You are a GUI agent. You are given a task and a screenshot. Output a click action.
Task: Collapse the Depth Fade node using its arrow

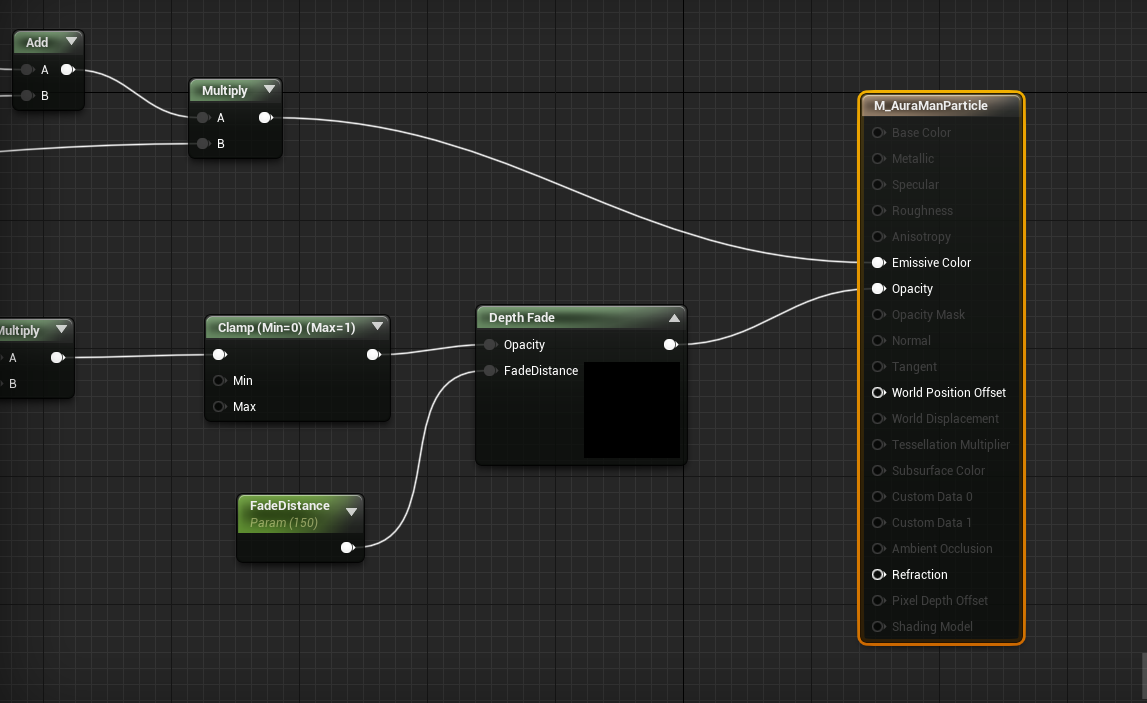click(x=675, y=317)
